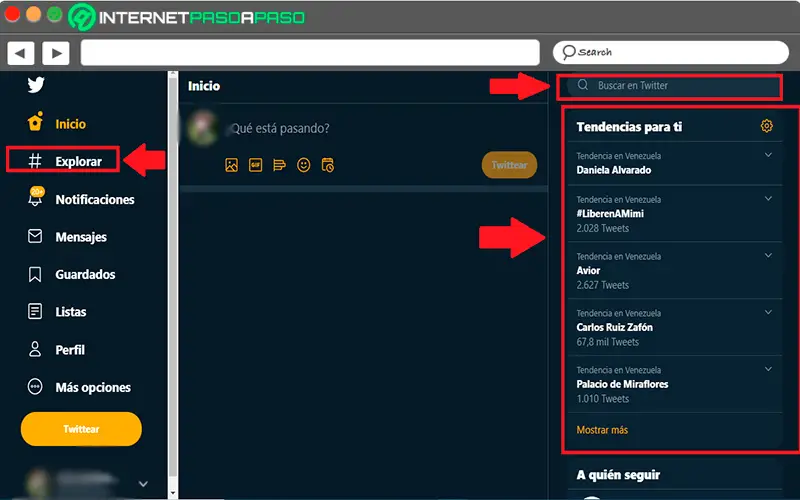Open Guardados bookmarks
Screen dimensions: 800x500
pyautogui.click(x=85, y=274)
